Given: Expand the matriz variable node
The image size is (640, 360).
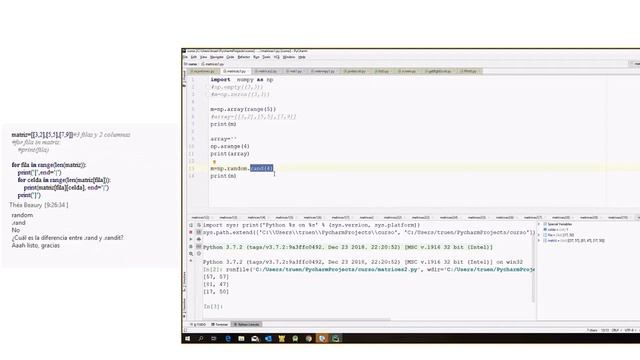Looking at the screenshot, I should point(539,241).
